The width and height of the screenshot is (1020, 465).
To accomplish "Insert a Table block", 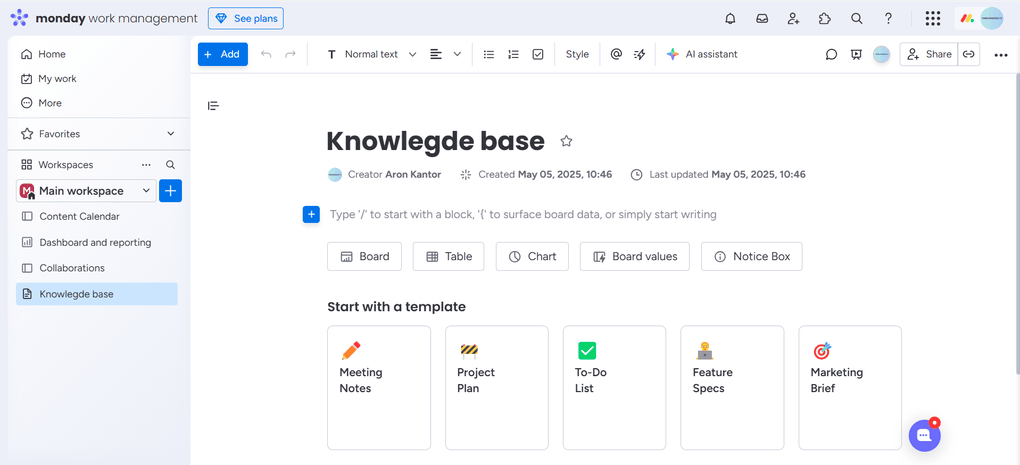I will [x=449, y=256].
